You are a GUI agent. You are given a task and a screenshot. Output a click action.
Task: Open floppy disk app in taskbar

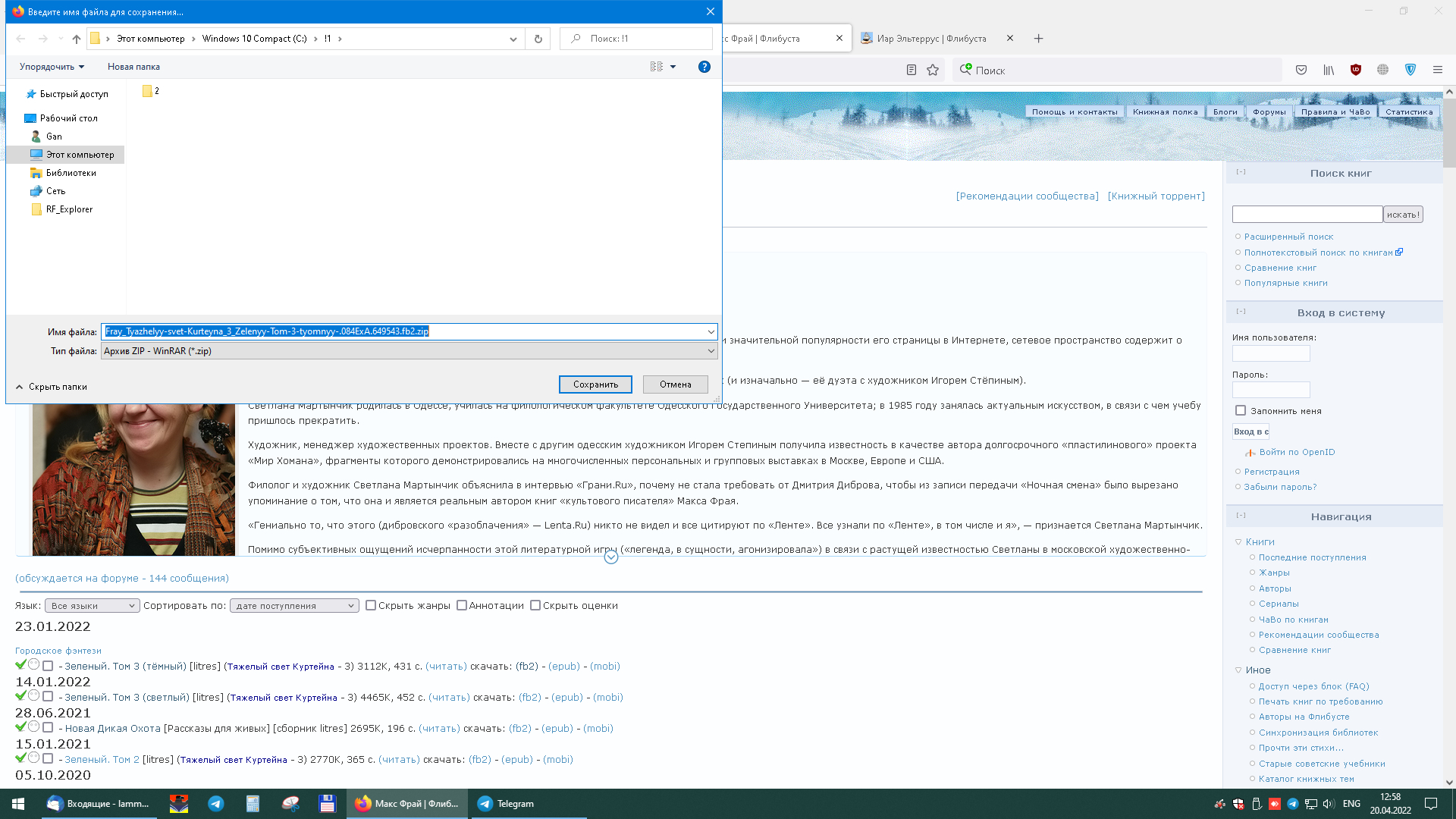328,804
